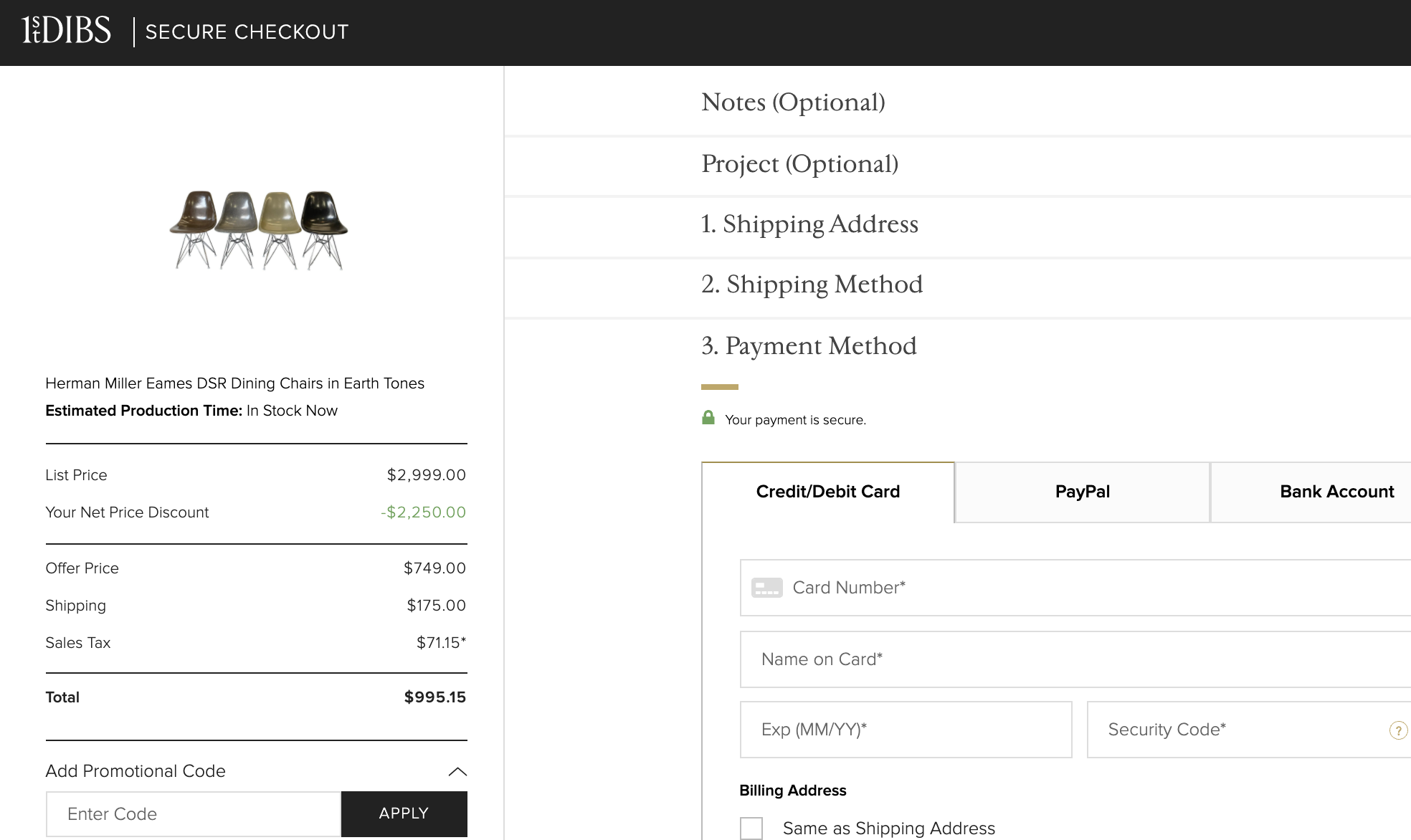Click the Estimated Production Time text

point(191,411)
